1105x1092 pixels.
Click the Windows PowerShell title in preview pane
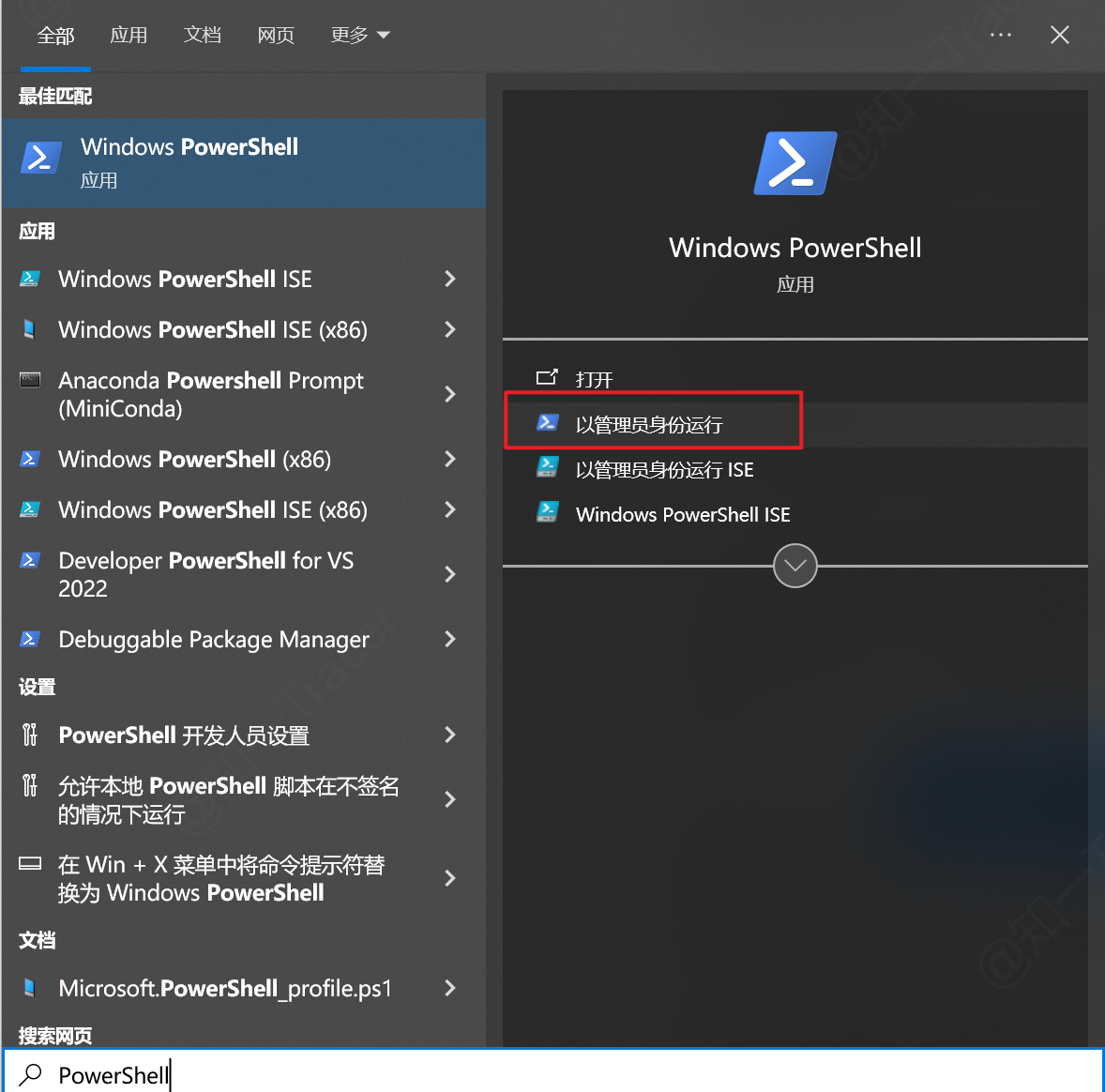(x=795, y=248)
